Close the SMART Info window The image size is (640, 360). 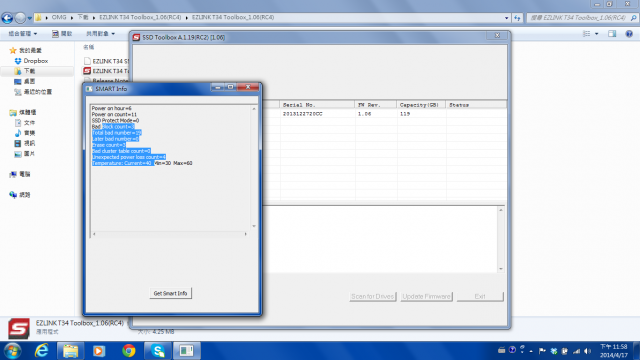248,87
